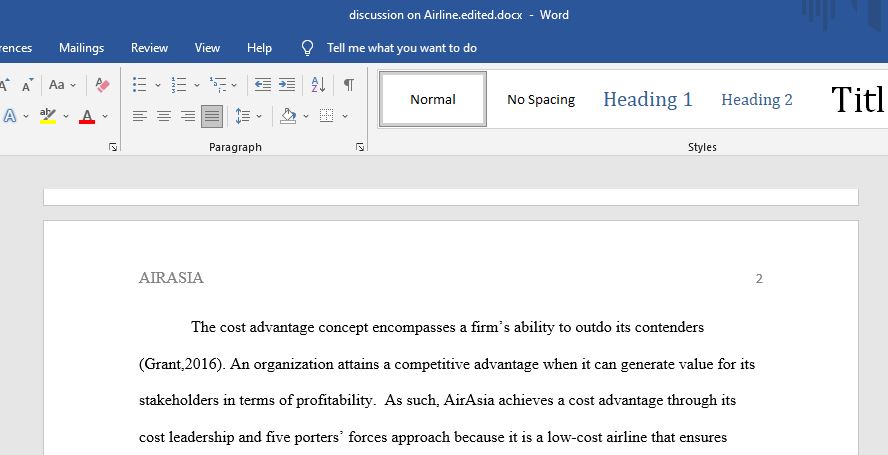The image size is (888, 455).
Task: Open the font color dropdown arrow
Action: 105,116
